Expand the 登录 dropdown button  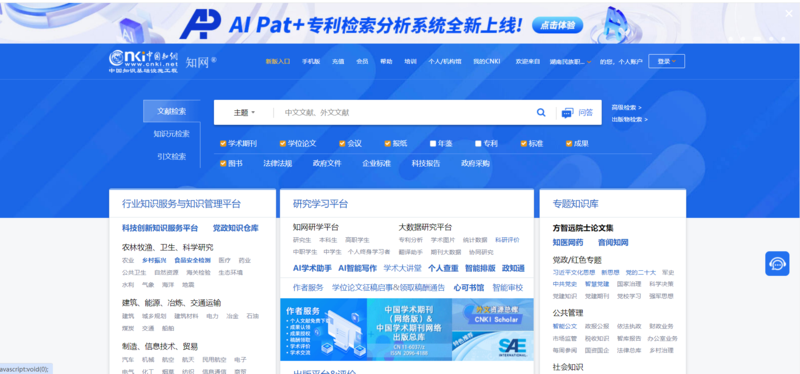tap(666, 61)
